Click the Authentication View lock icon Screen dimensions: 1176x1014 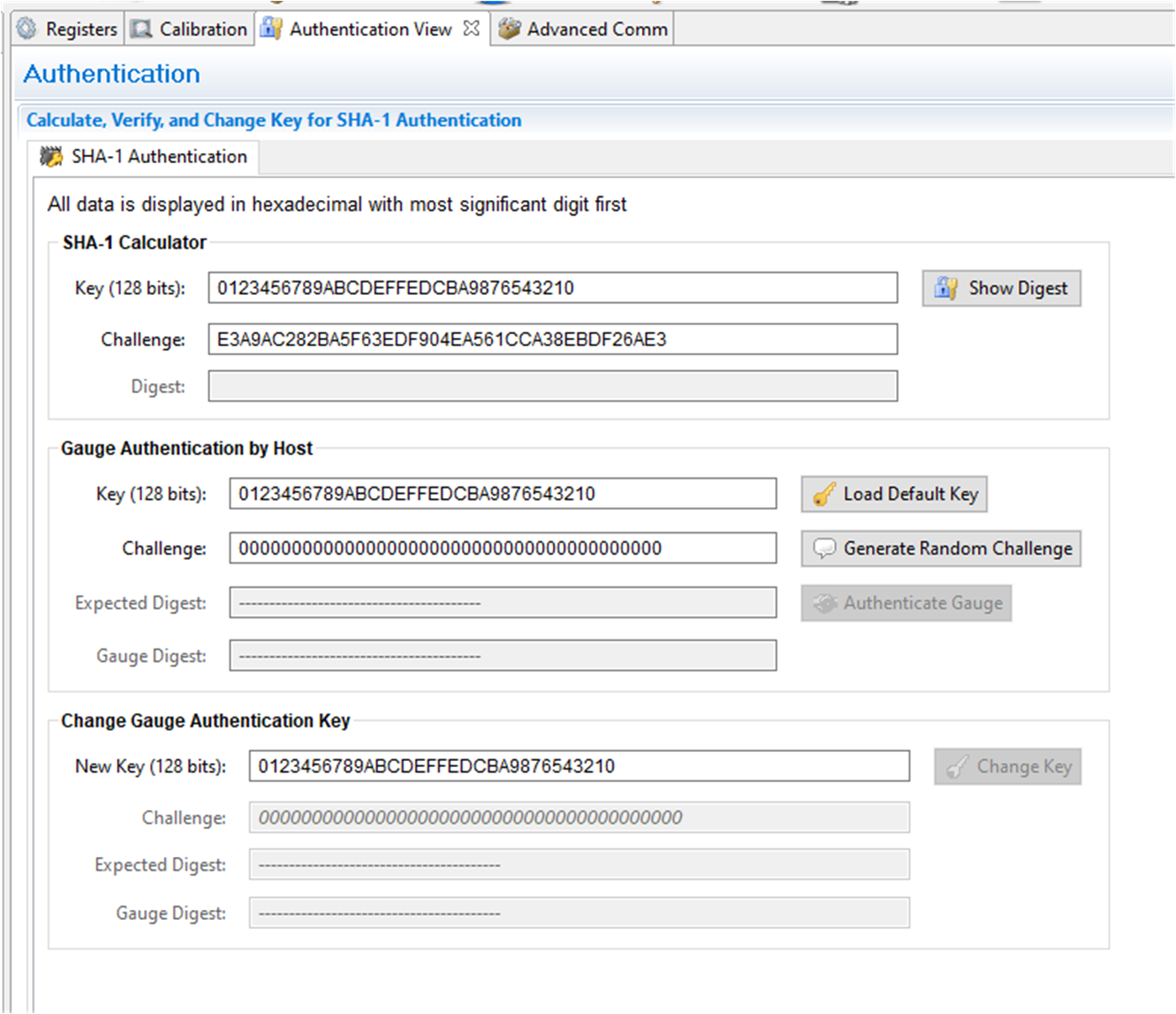(270, 29)
